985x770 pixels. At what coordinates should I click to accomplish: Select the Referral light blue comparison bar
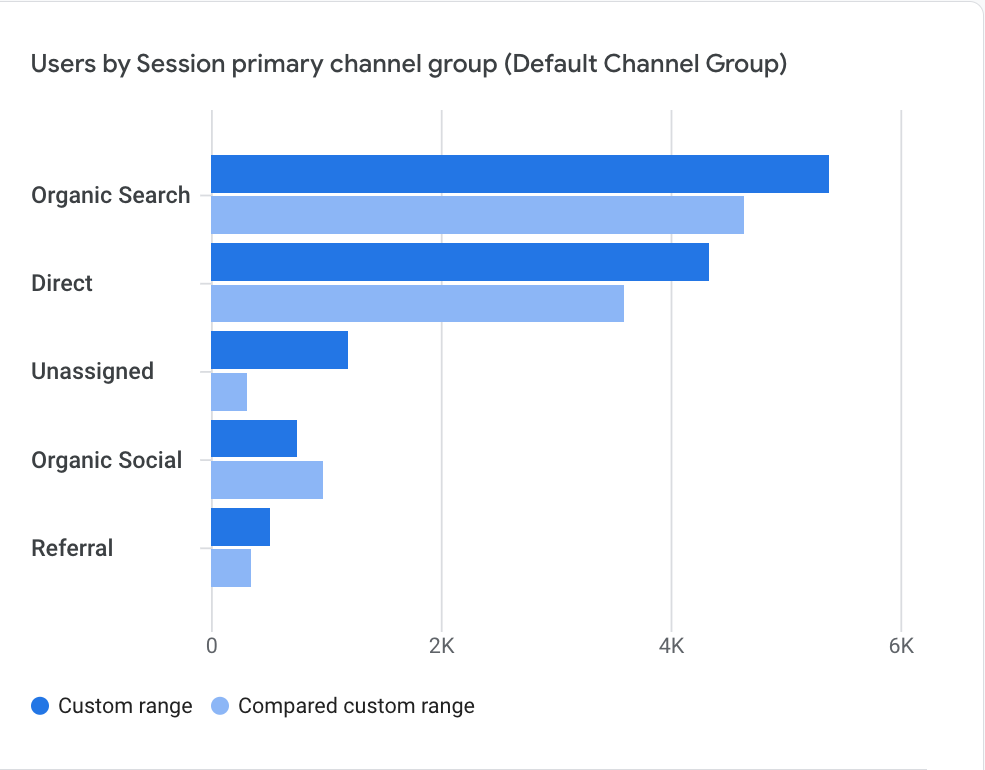(x=231, y=568)
